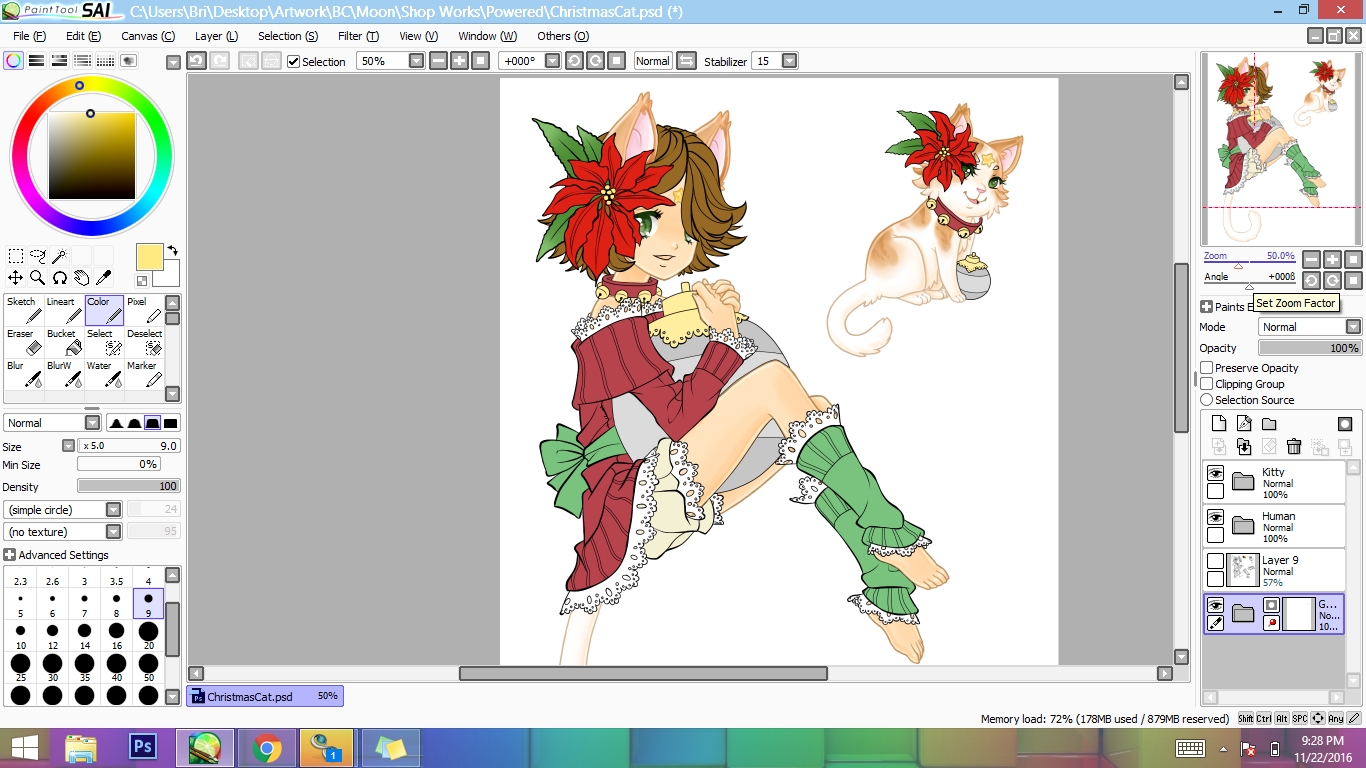Screen dimensions: 1366x768
Task: Select the BlurW brush
Action: pyautogui.click(x=64, y=375)
